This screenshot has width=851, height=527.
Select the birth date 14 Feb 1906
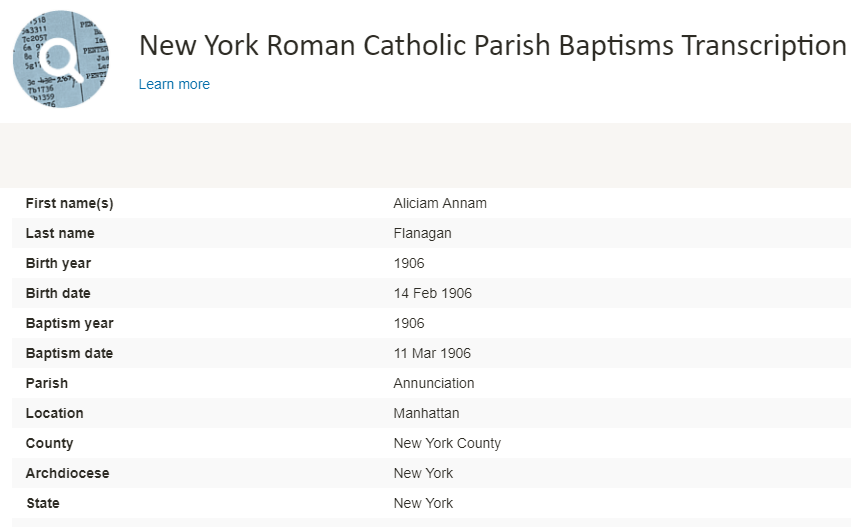click(432, 293)
